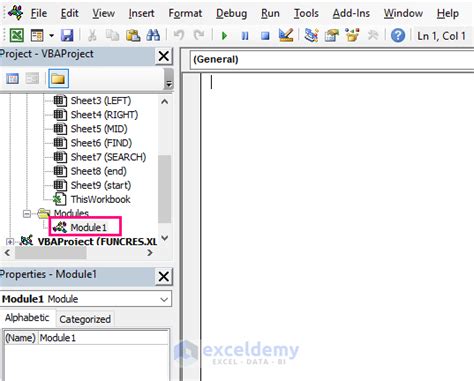474x381 pixels.
Task: Open the Format menu
Action: [185, 13]
